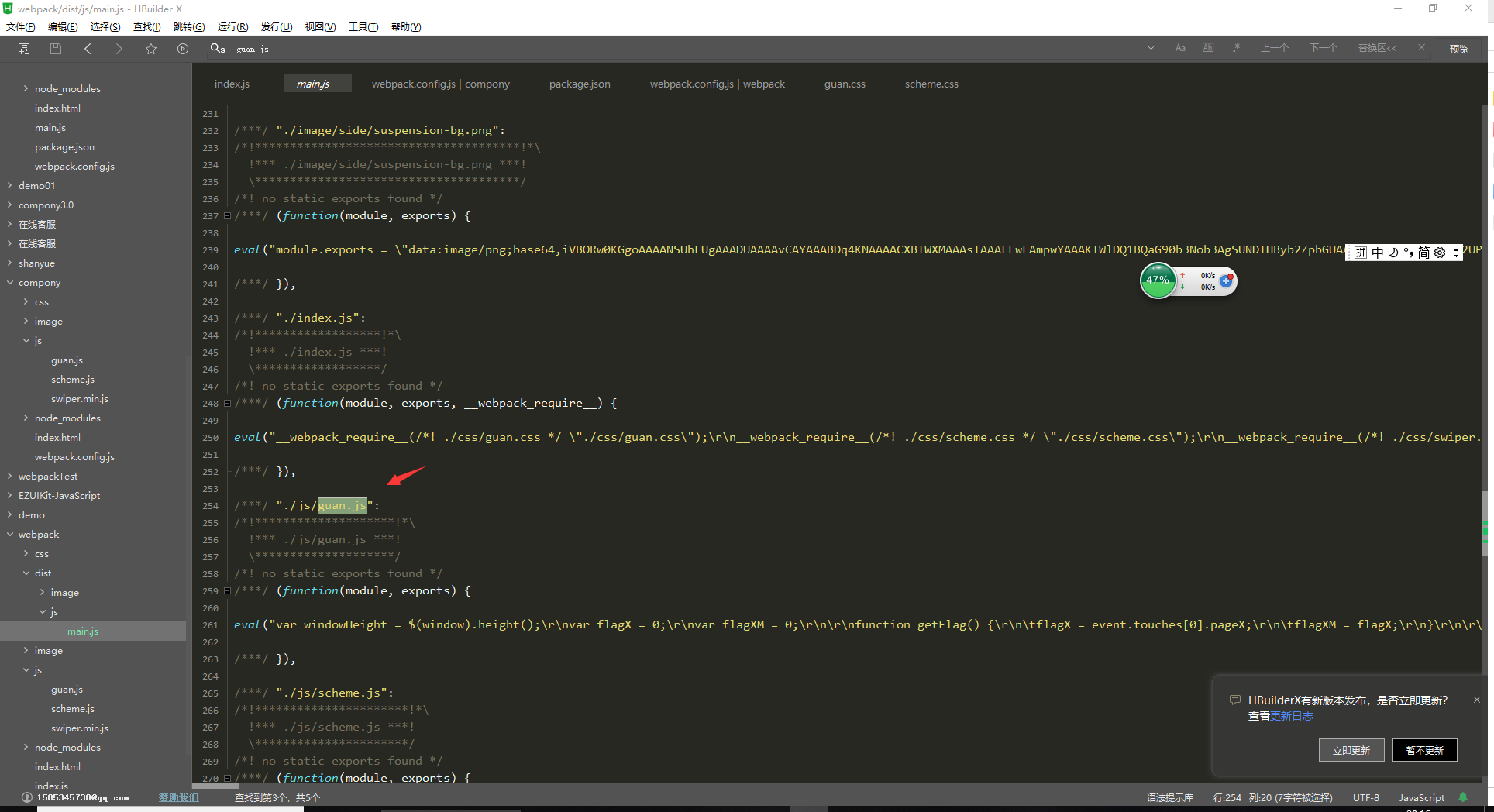Click the chat bubble icon in update popup
The width and height of the screenshot is (1494, 812).
[1234, 700]
